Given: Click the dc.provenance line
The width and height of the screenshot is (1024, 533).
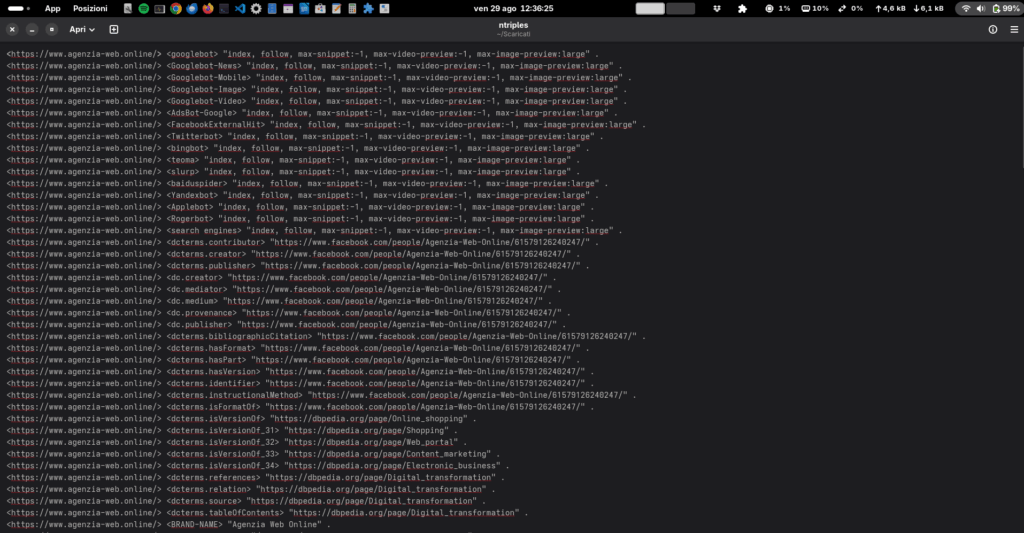Looking at the screenshot, I should (288, 313).
